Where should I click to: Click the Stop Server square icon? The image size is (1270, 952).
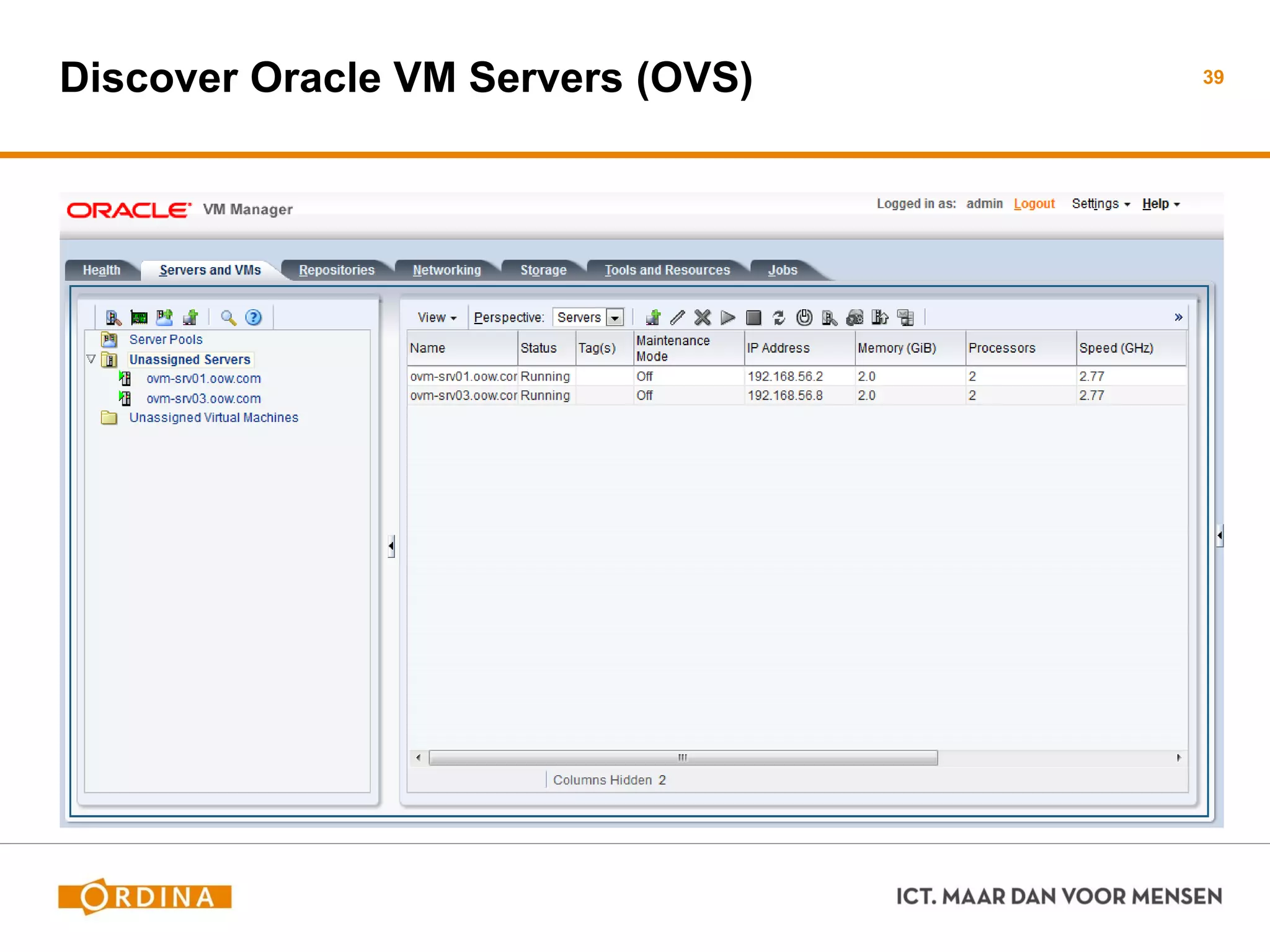pyautogui.click(x=753, y=318)
